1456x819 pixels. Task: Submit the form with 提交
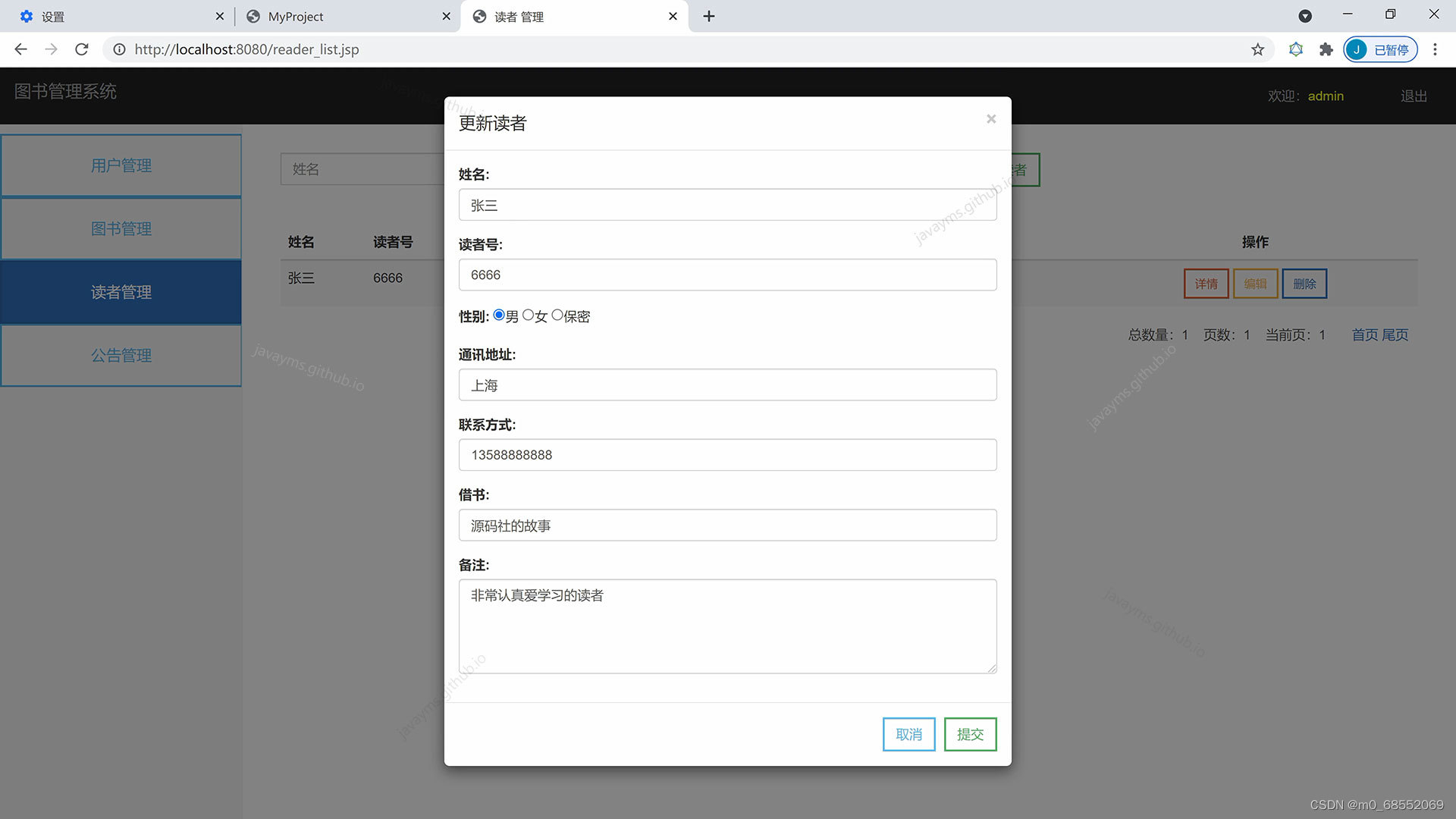coord(970,734)
